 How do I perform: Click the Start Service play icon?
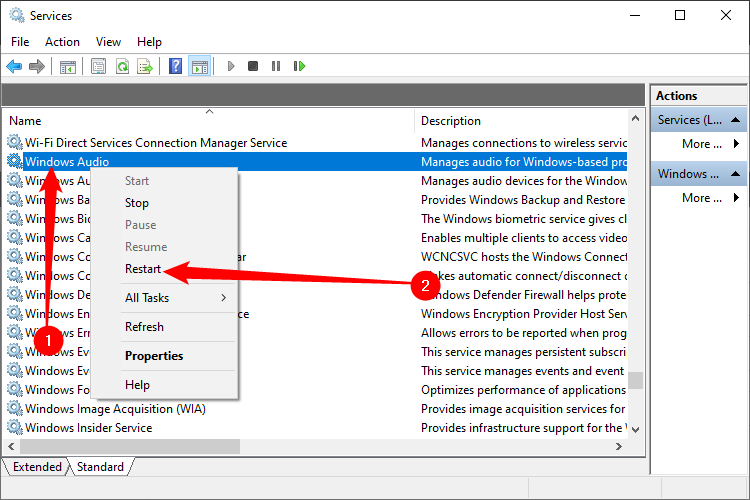[x=231, y=66]
